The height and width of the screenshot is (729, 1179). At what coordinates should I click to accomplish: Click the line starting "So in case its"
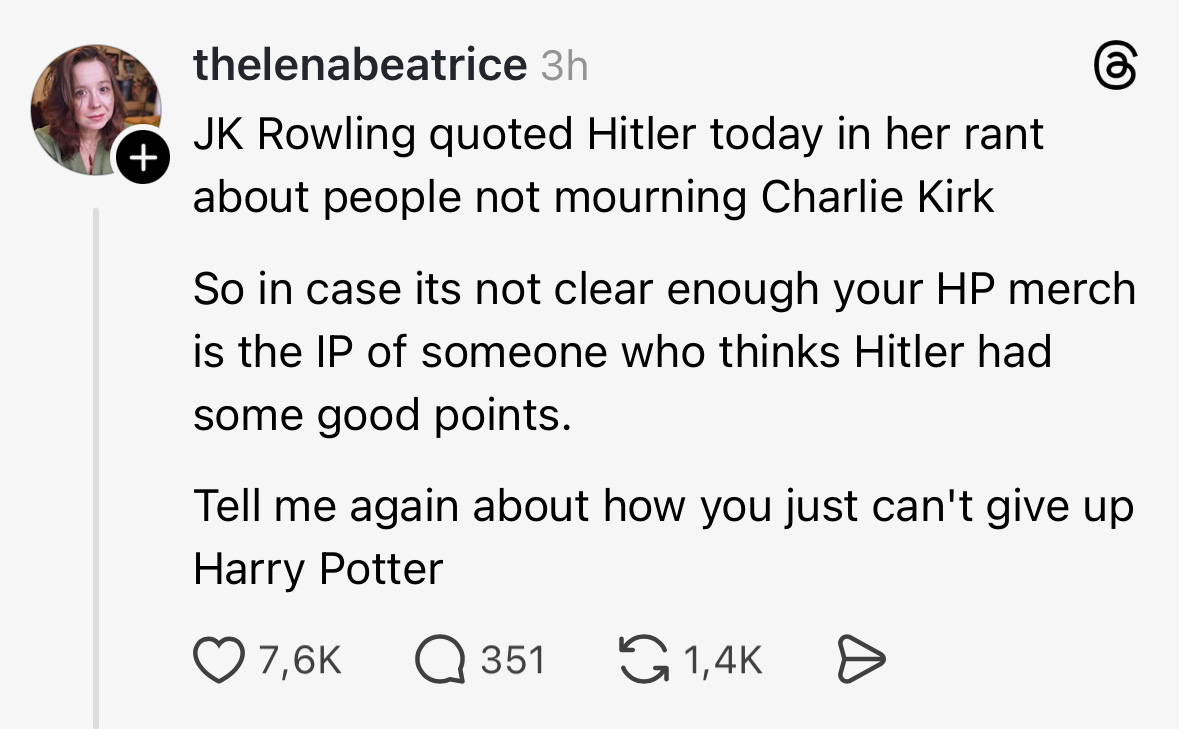(x=664, y=289)
